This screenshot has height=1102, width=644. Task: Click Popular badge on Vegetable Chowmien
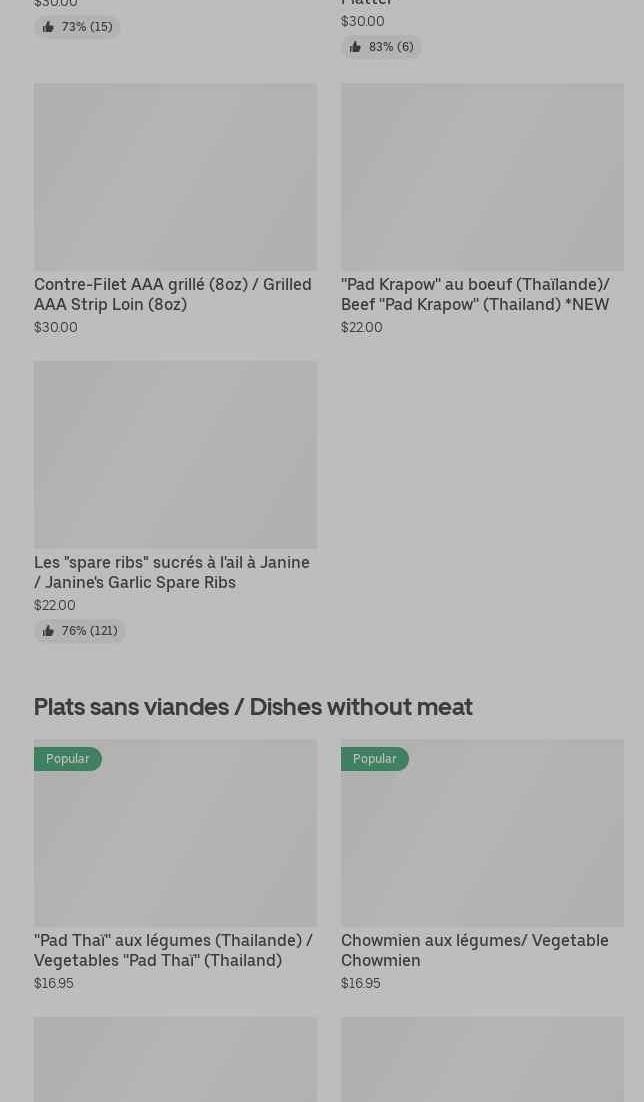click(375, 759)
